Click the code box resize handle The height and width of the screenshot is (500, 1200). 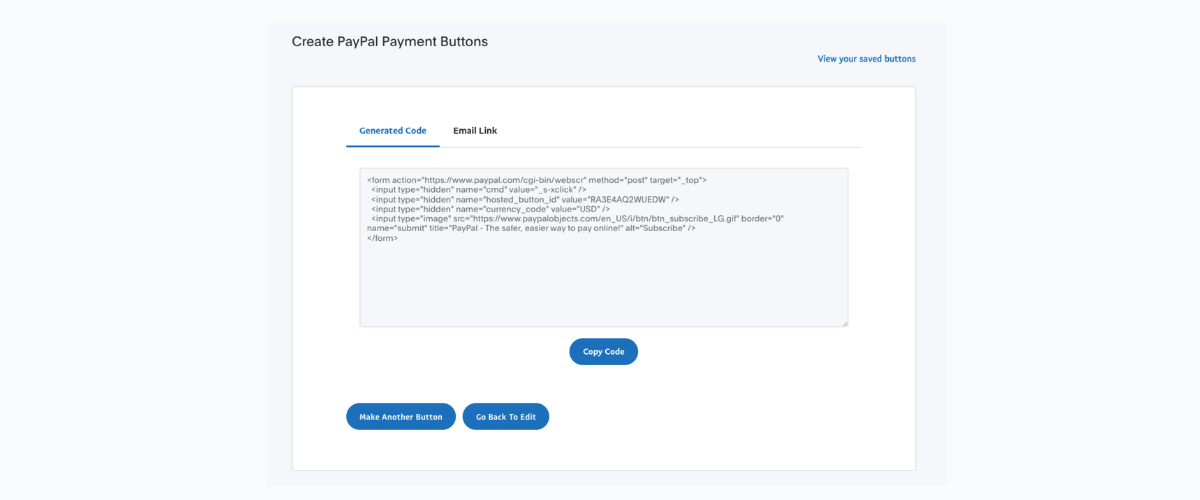coord(843,322)
